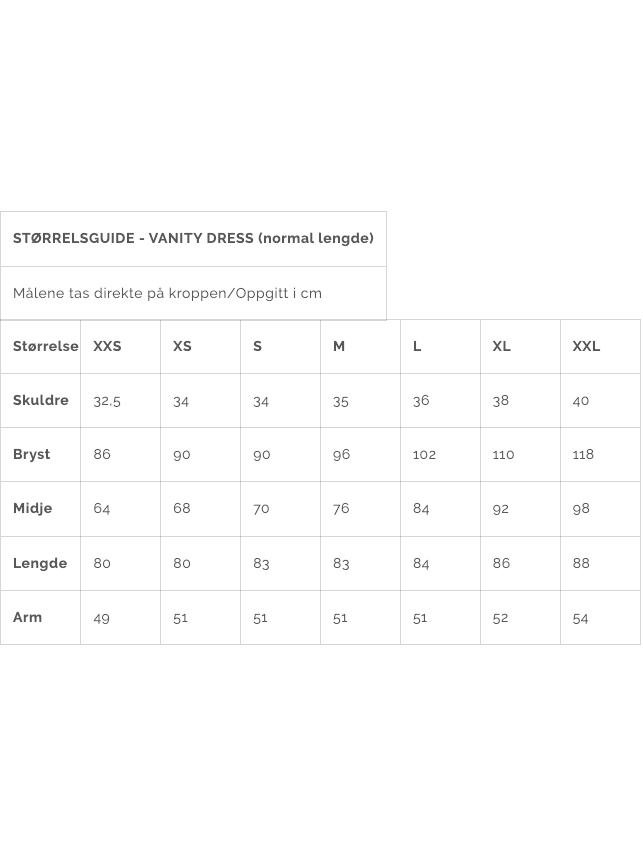Select the Arm row label

(28, 617)
